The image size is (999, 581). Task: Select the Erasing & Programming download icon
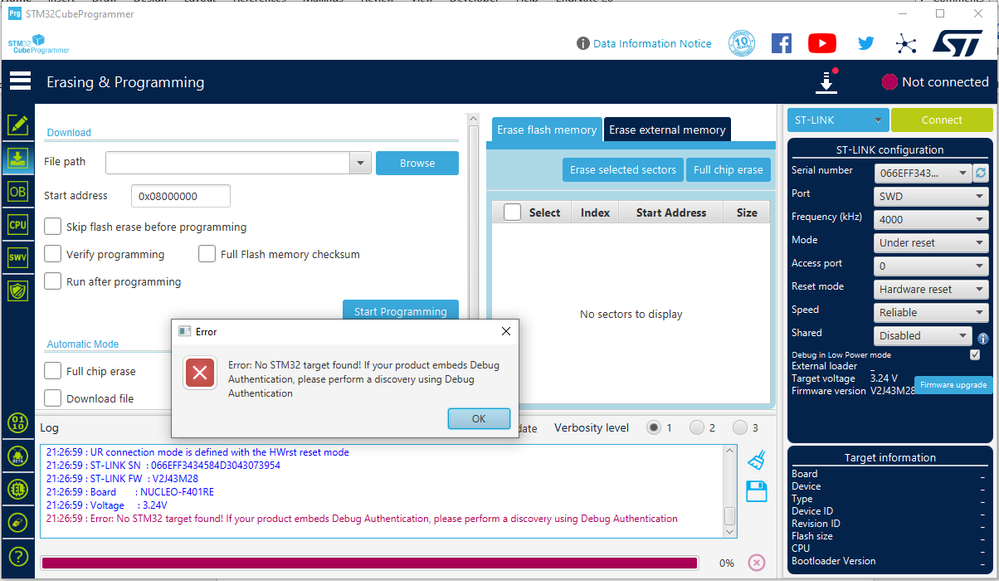click(18, 158)
